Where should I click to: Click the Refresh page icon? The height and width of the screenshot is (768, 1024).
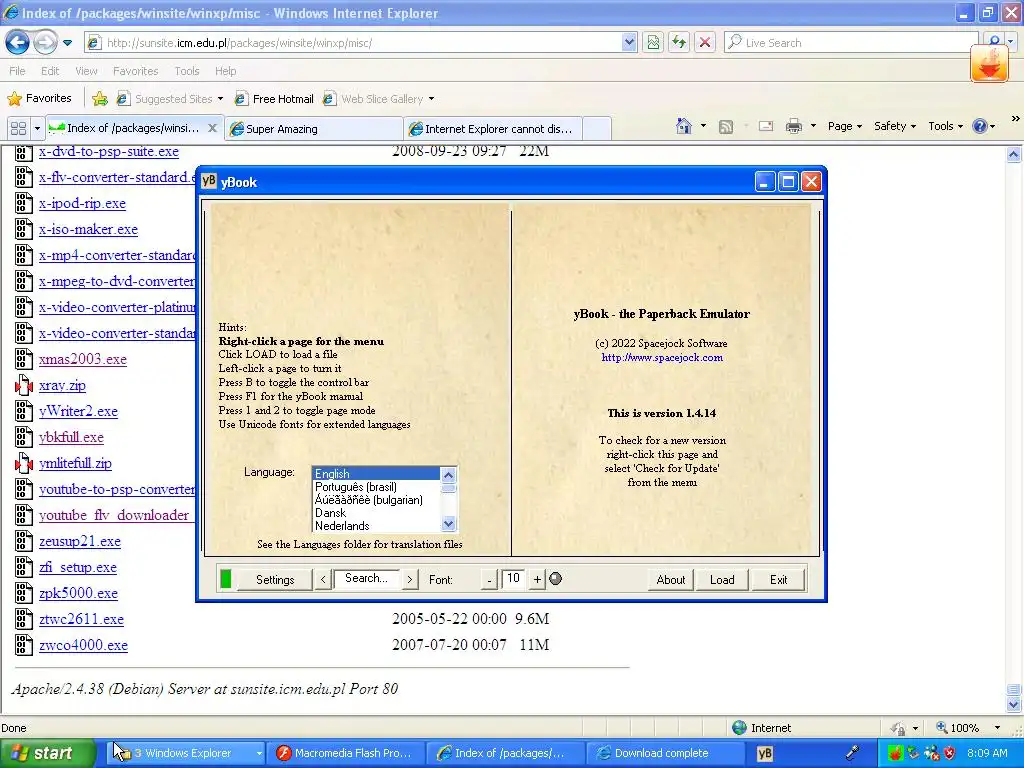[679, 42]
